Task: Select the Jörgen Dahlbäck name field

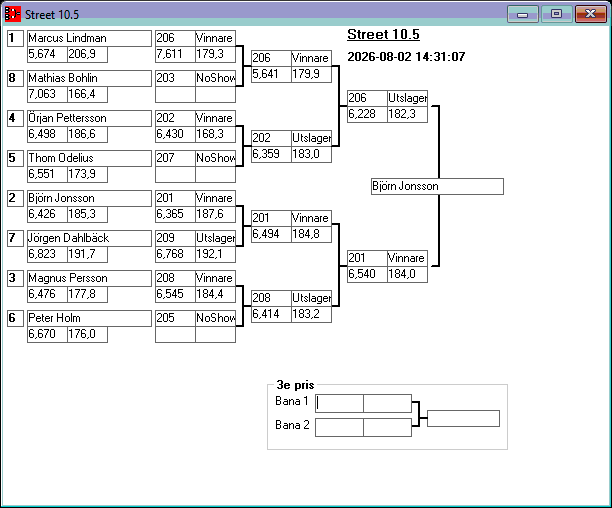Action: tap(89, 238)
